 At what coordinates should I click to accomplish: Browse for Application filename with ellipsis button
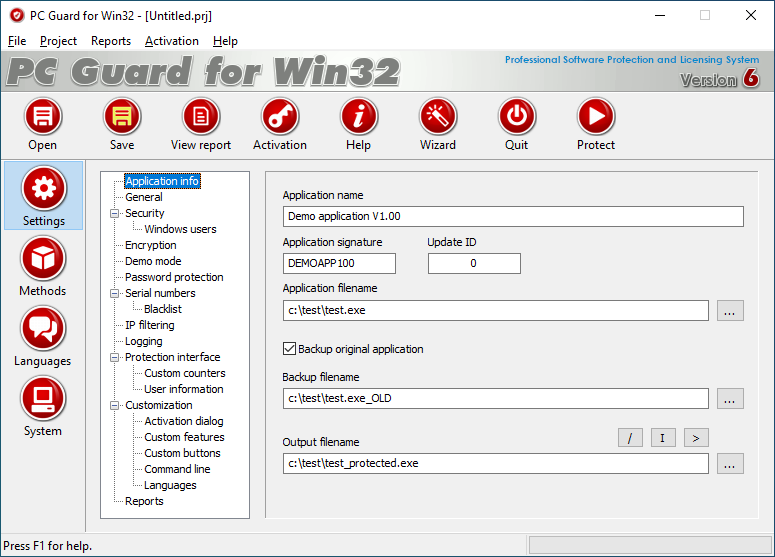(730, 311)
